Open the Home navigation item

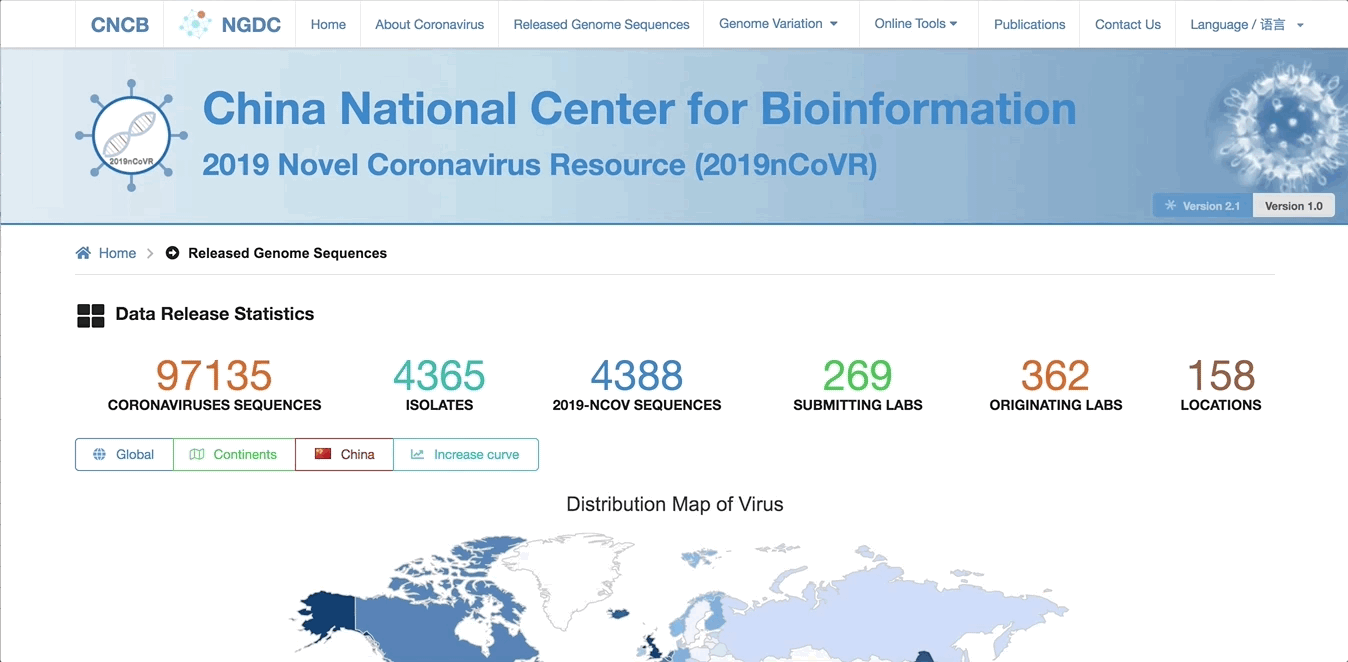tap(328, 24)
